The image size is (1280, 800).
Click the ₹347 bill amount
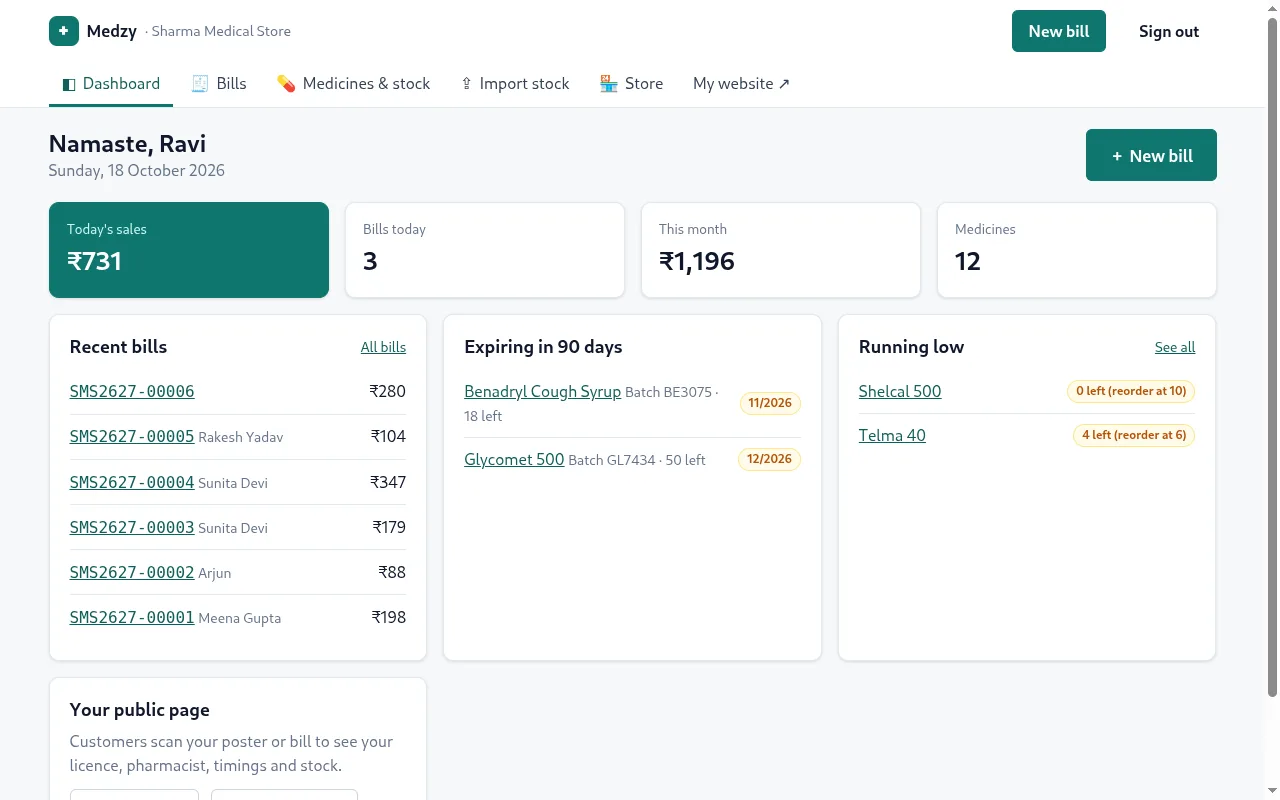pyautogui.click(x=388, y=482)
